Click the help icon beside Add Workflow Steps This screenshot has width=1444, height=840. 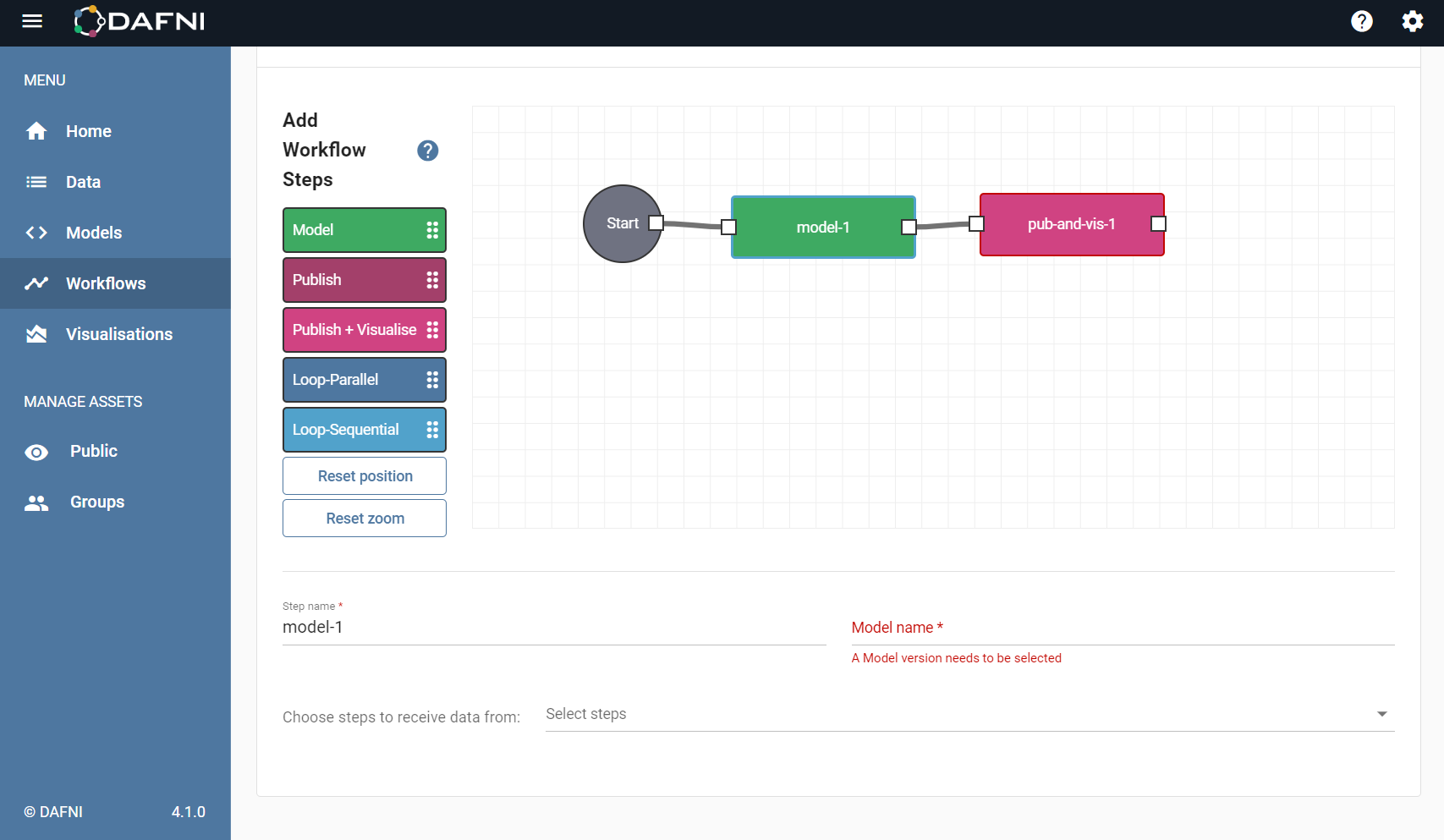point(427,151)
